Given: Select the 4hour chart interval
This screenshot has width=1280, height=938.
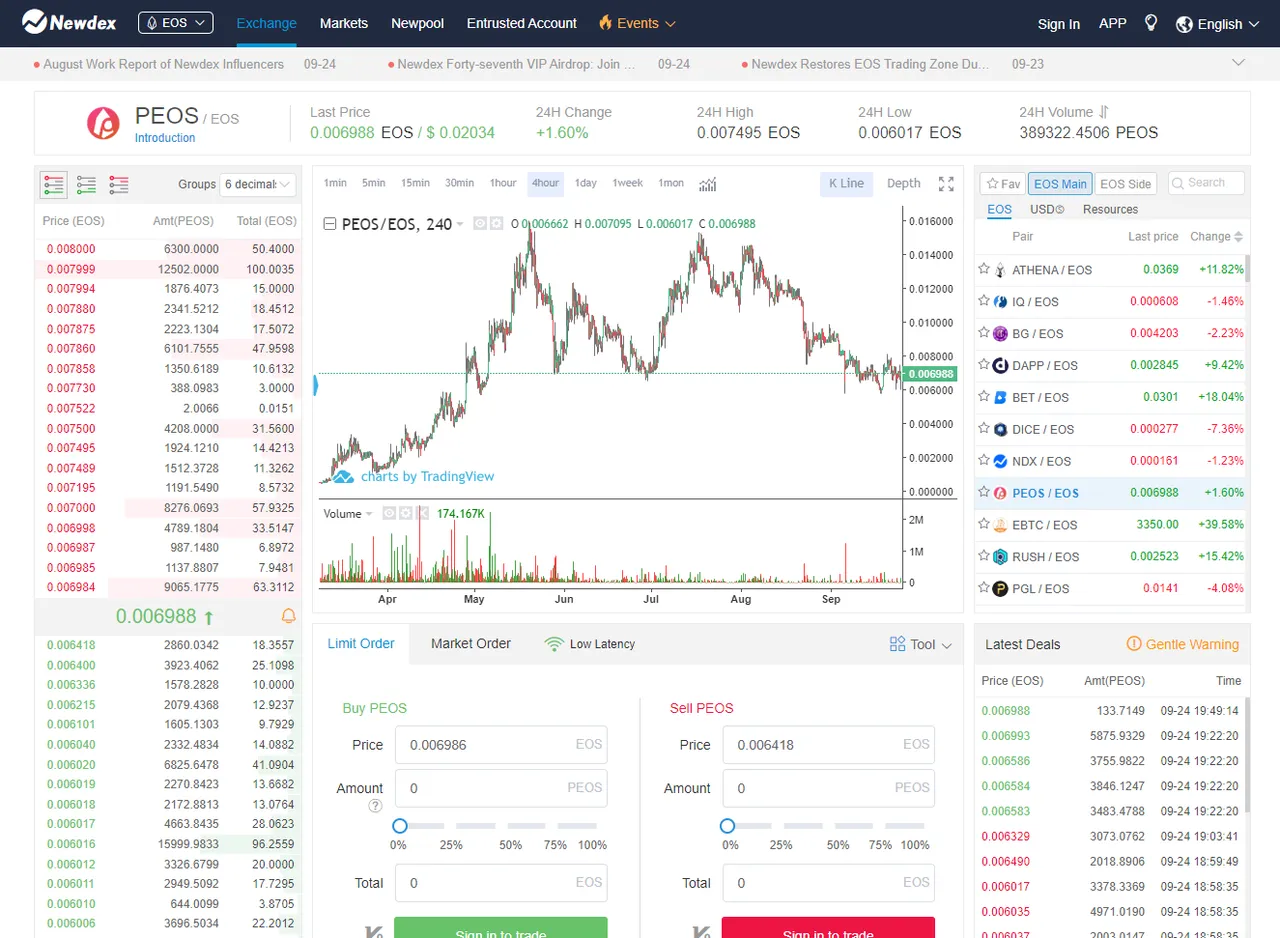Looking at the screenshot, I should (x=545, y=183).
